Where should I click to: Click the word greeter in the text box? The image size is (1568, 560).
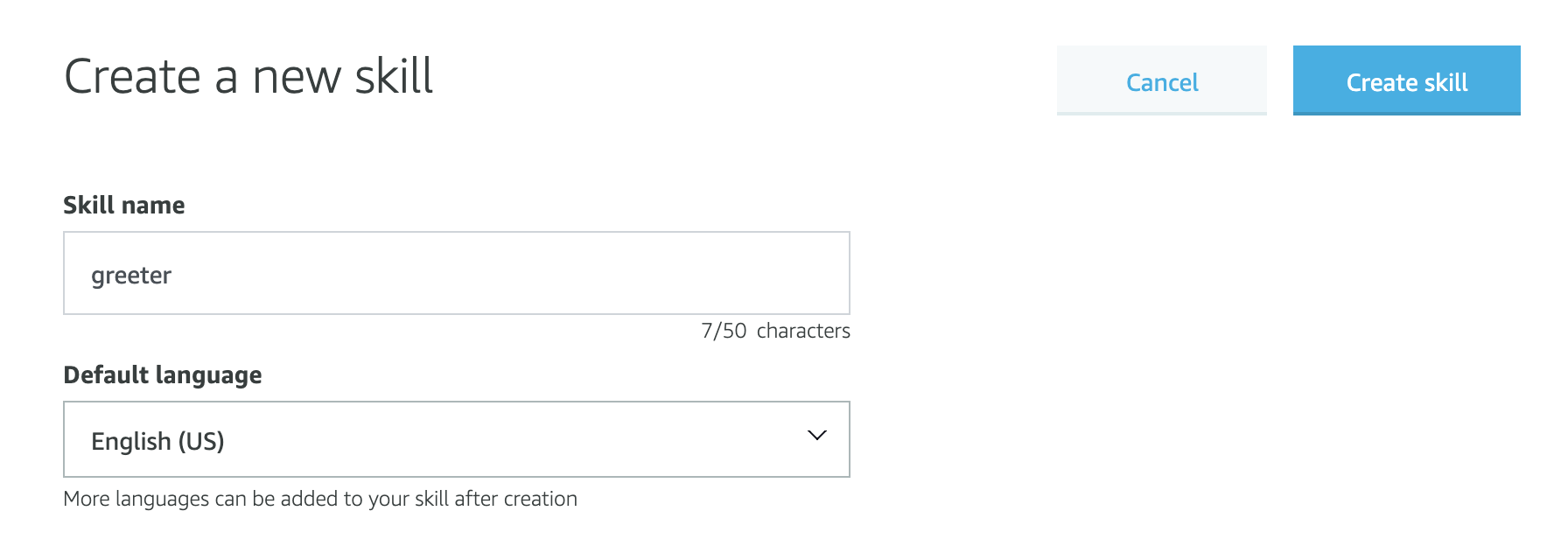[131, 276]
